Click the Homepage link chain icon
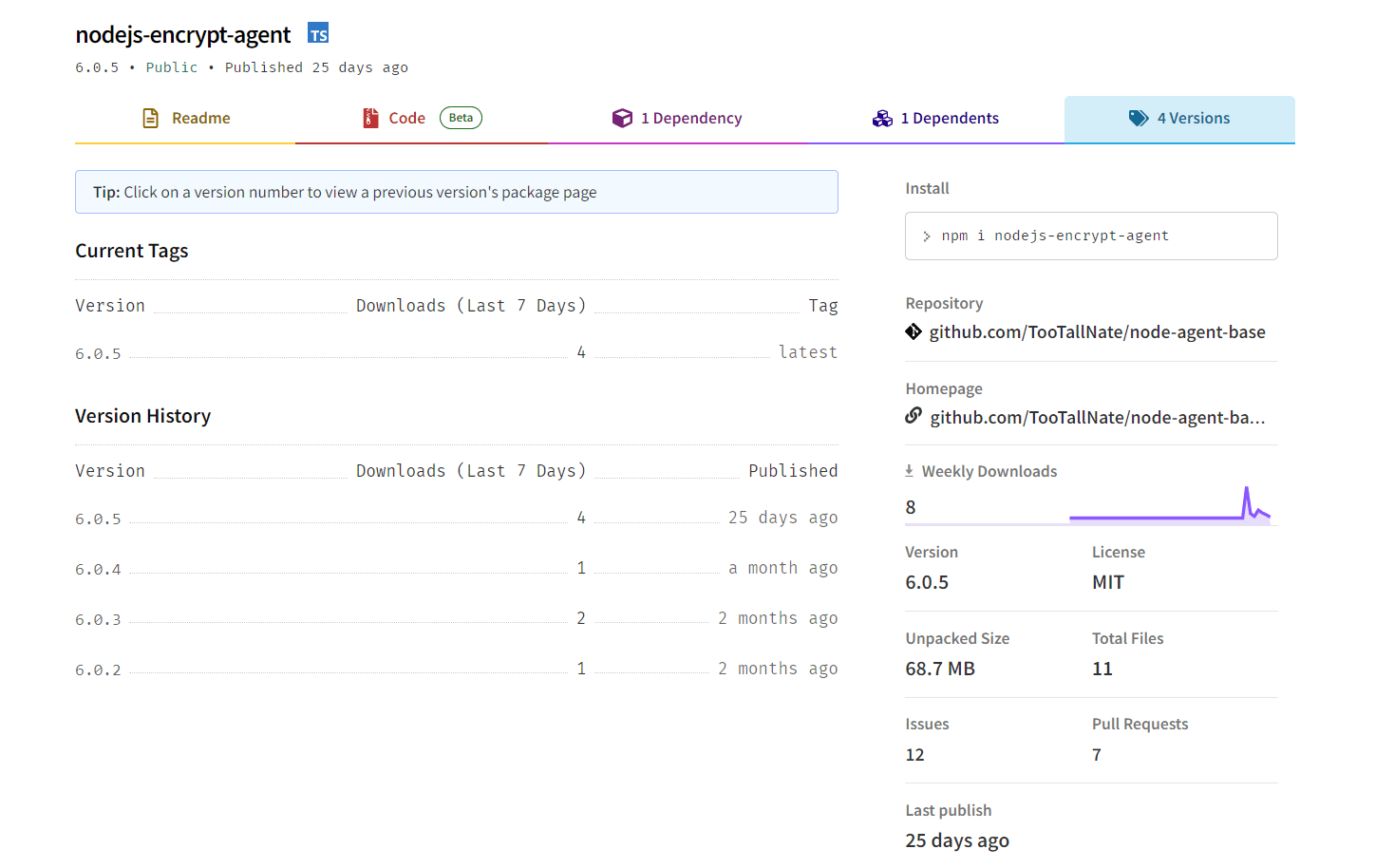Screen dimensions: 1394x868 [913, 415]
